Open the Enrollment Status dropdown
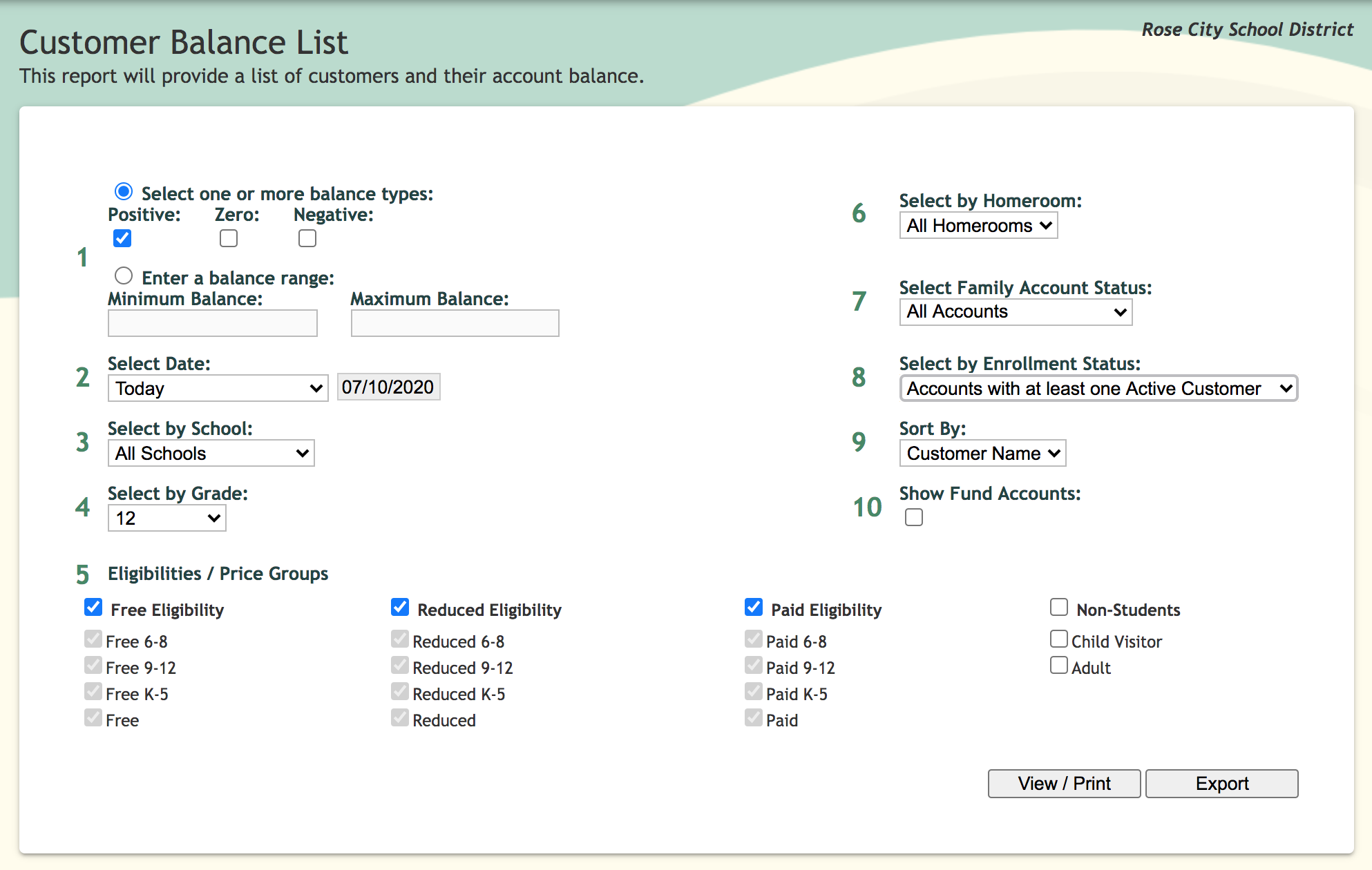The image size is (1372, 870). pos(1098,389)
